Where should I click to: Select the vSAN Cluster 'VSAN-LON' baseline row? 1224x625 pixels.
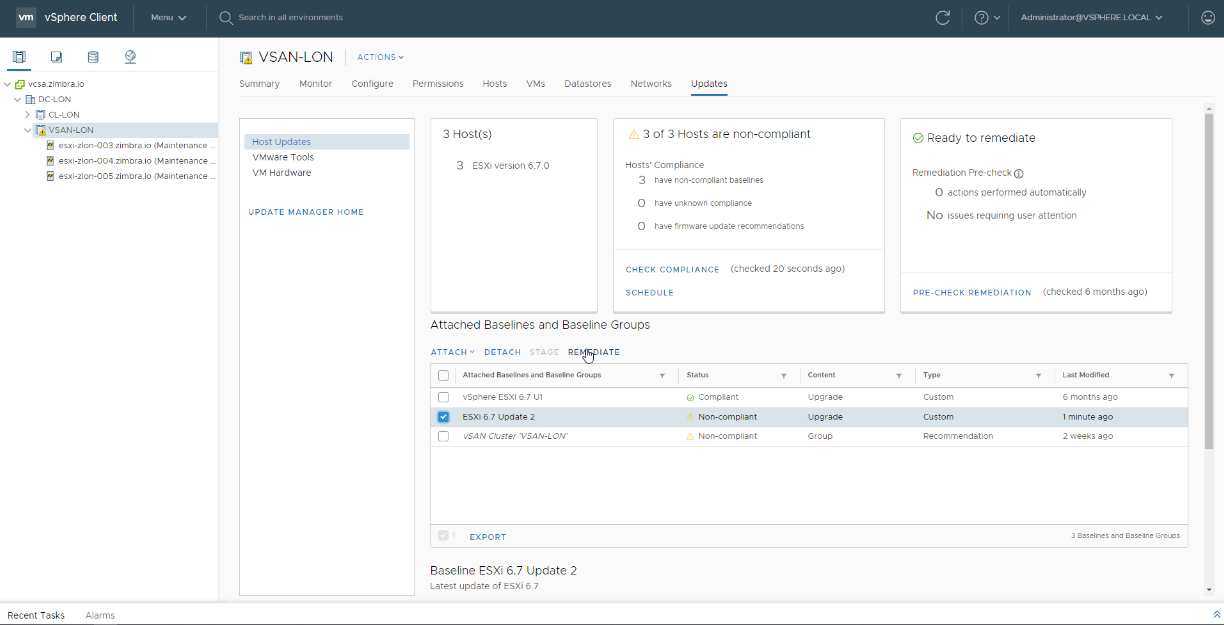tap(809, 436)
